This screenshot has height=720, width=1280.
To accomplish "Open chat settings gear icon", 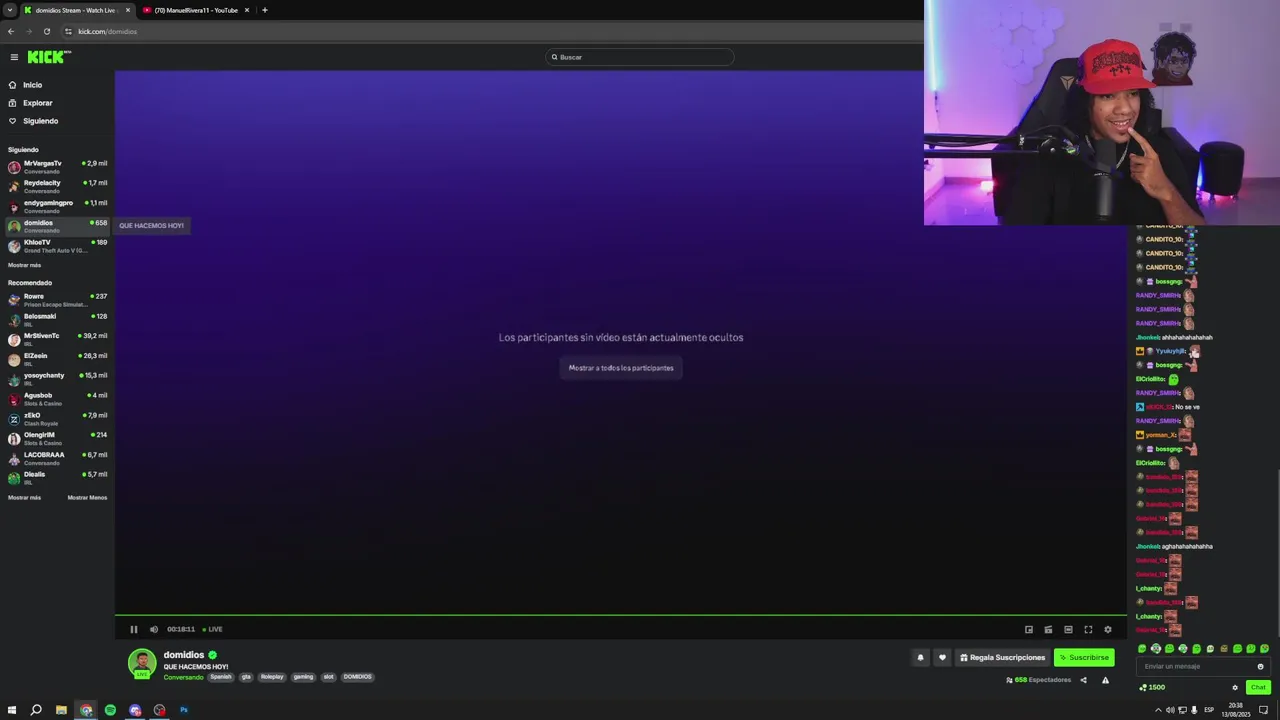I will click(1234, 687).
